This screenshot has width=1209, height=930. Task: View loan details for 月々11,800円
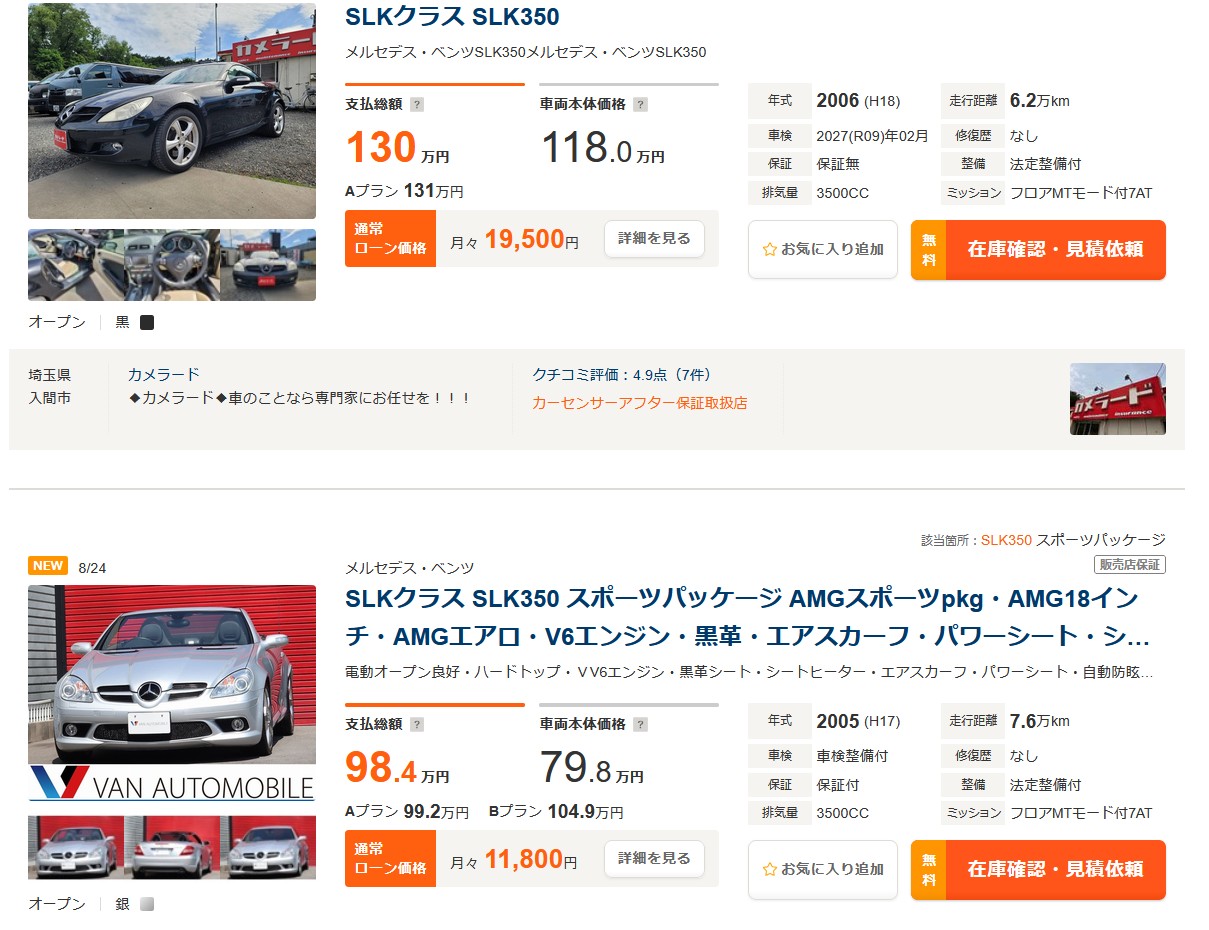[654, 859]
